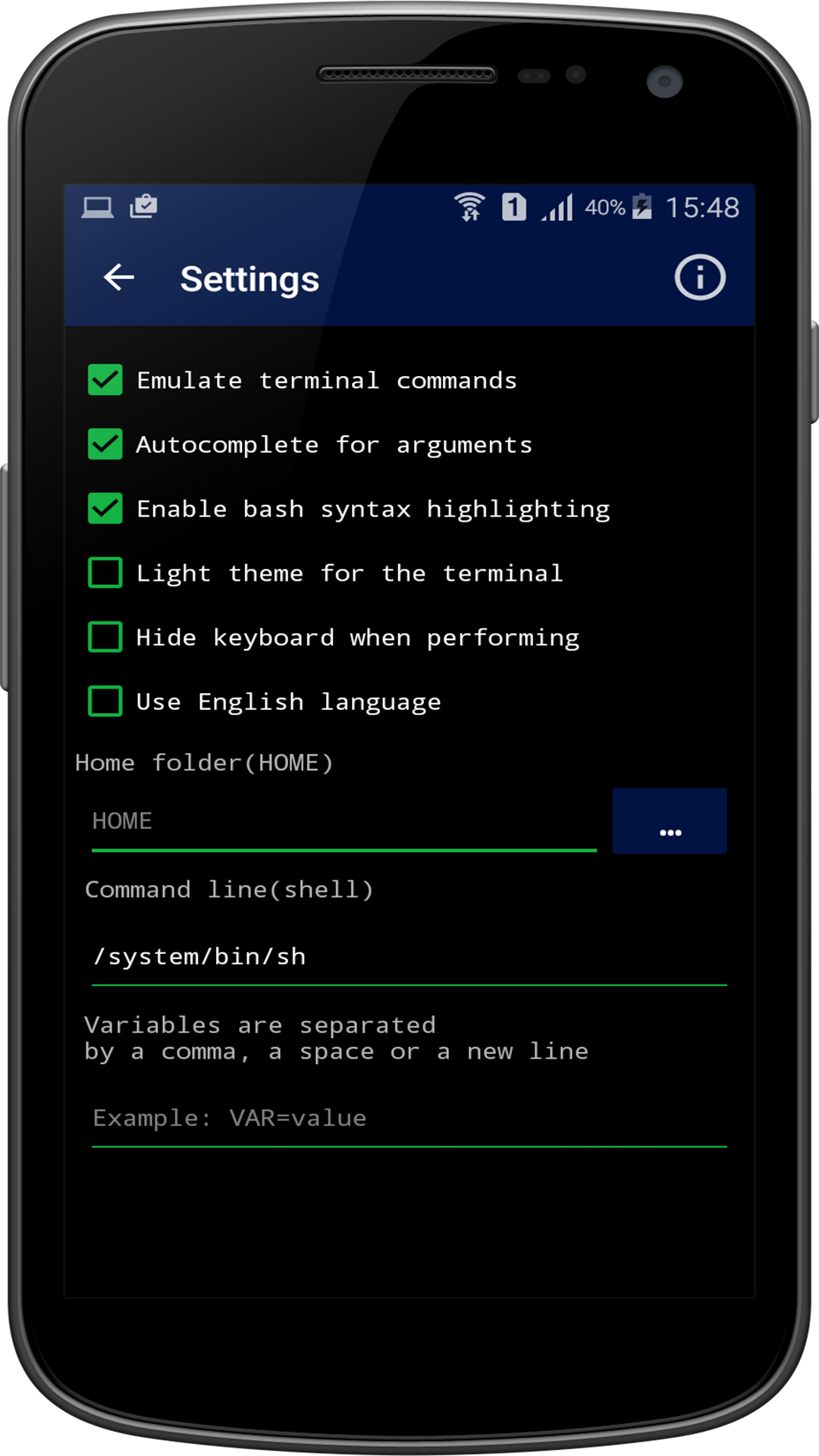Tap the Settings title in the header
This screenshot has height=1456, width=819.
249,279
